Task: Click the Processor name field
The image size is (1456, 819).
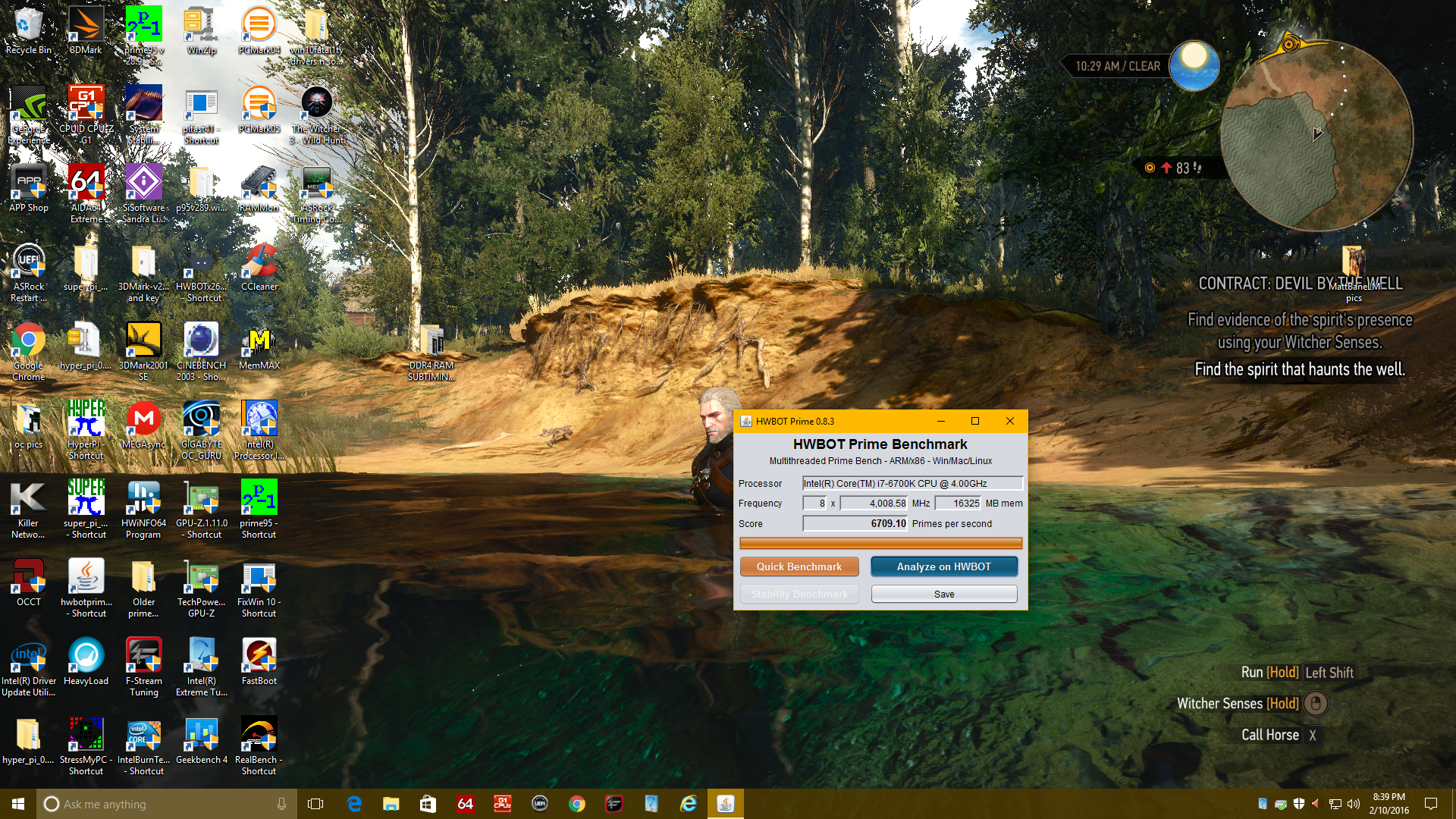Action: pos(912,483)
